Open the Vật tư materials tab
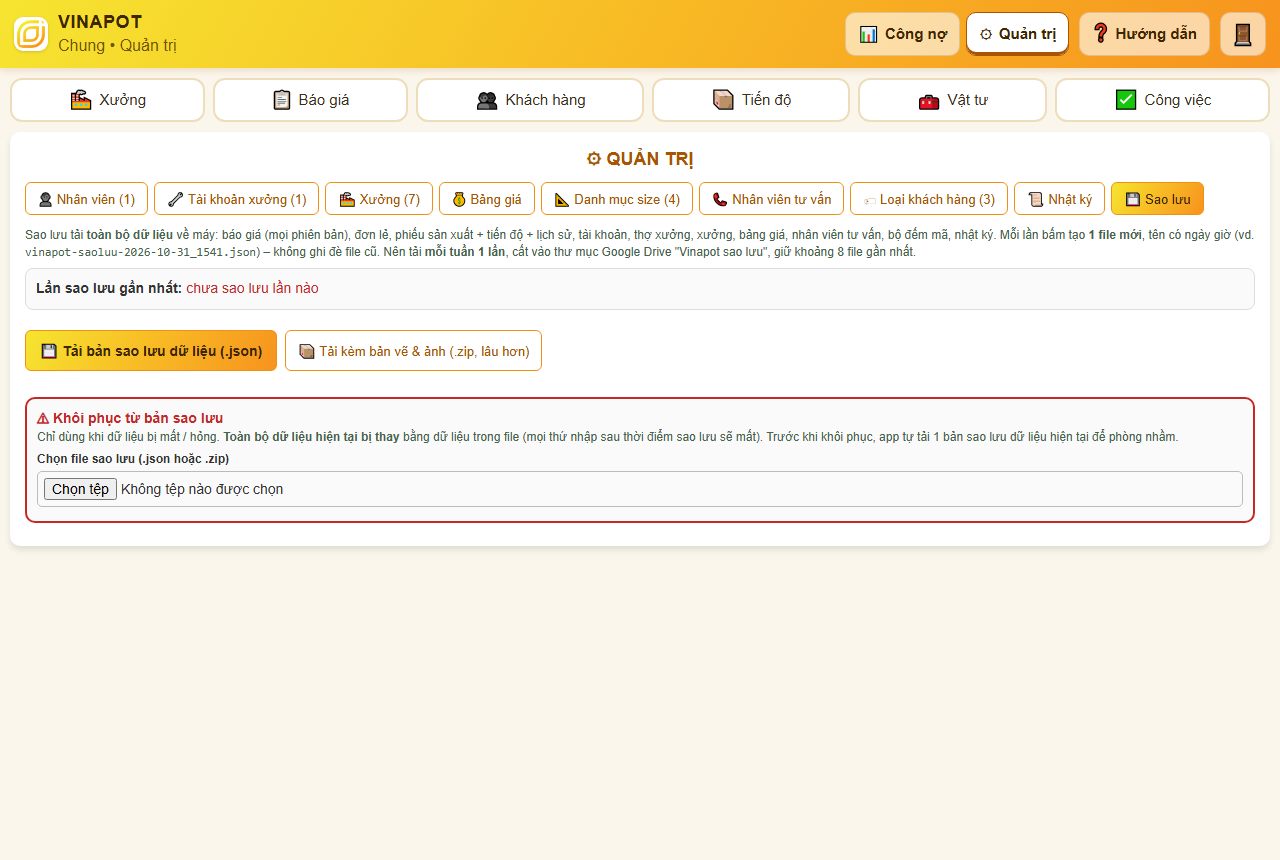Screen dimensions: 1280x860 pyautogui.click(x=952, y=100)
